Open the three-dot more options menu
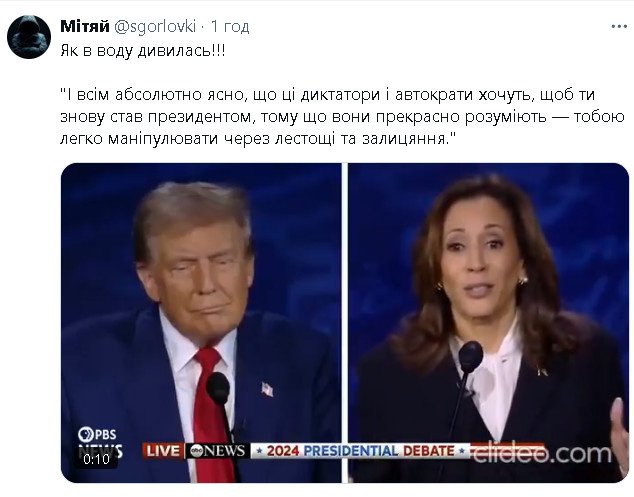Image resolution: width=634 pixels, height=497 pixels. (619, 27)
